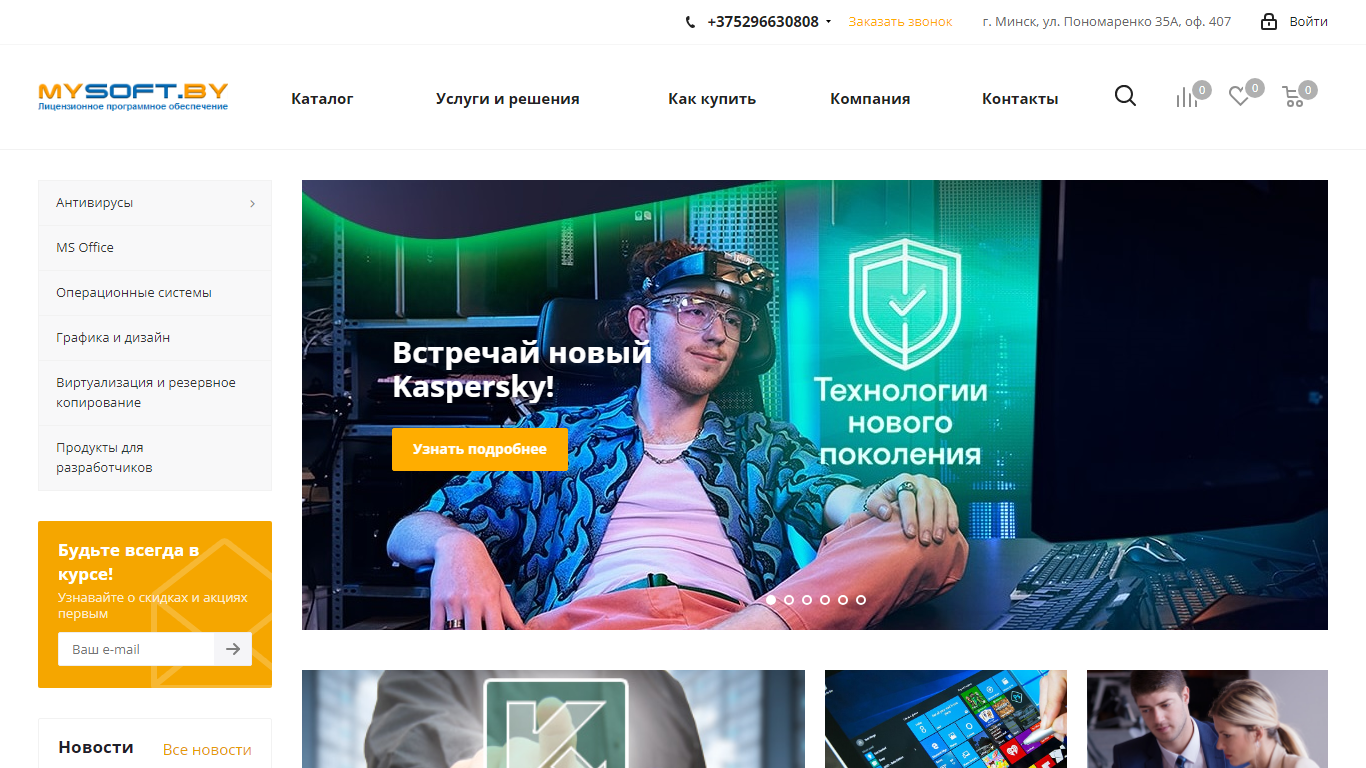The height and width of the screenshot is (768, 1366).
Task: Click the phone handset icon
Action: click(x=690, y=22)
